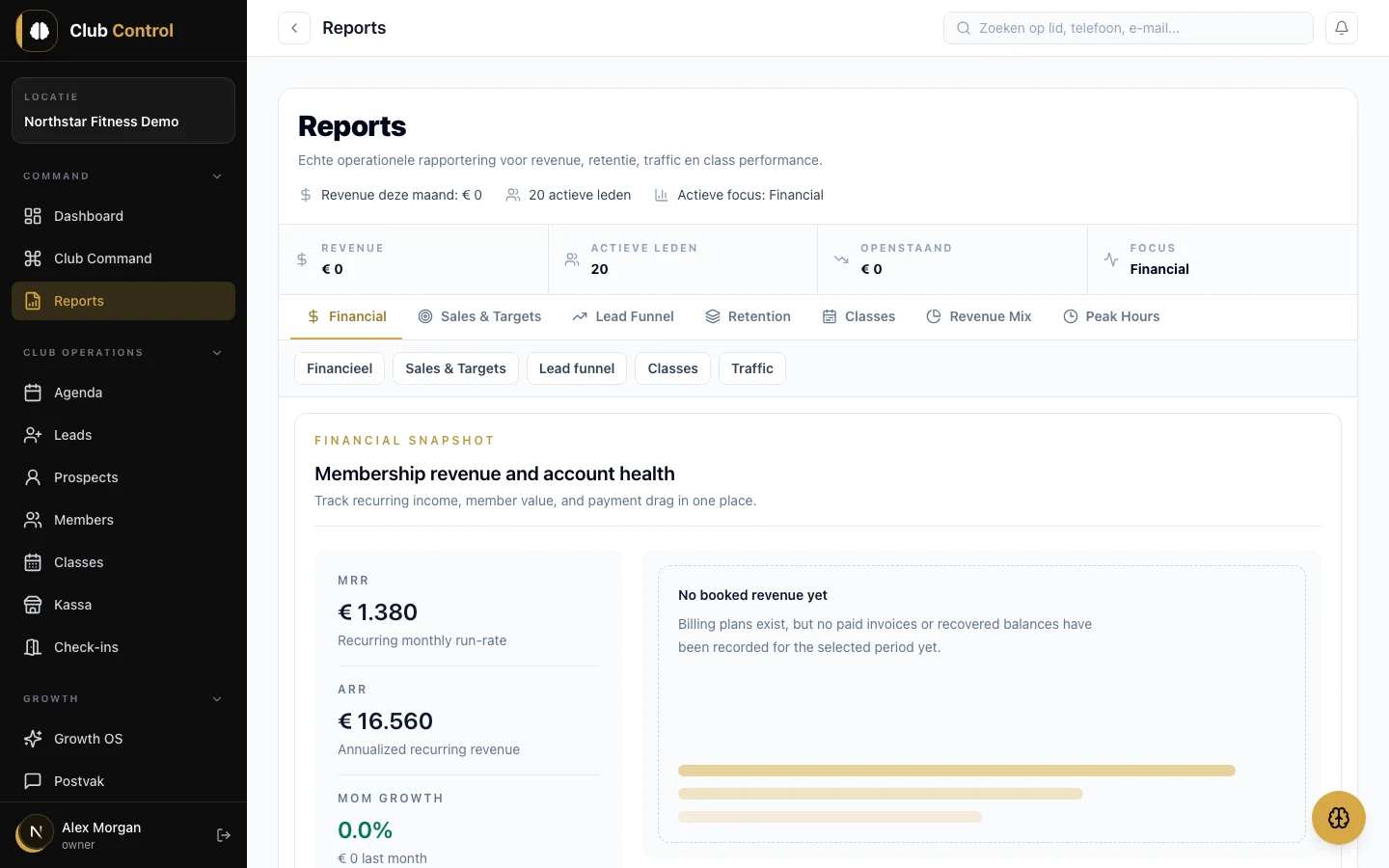Click the MRR value € 1.380
This screenshot has width=1389, height=868.
[x=377, y=612]
